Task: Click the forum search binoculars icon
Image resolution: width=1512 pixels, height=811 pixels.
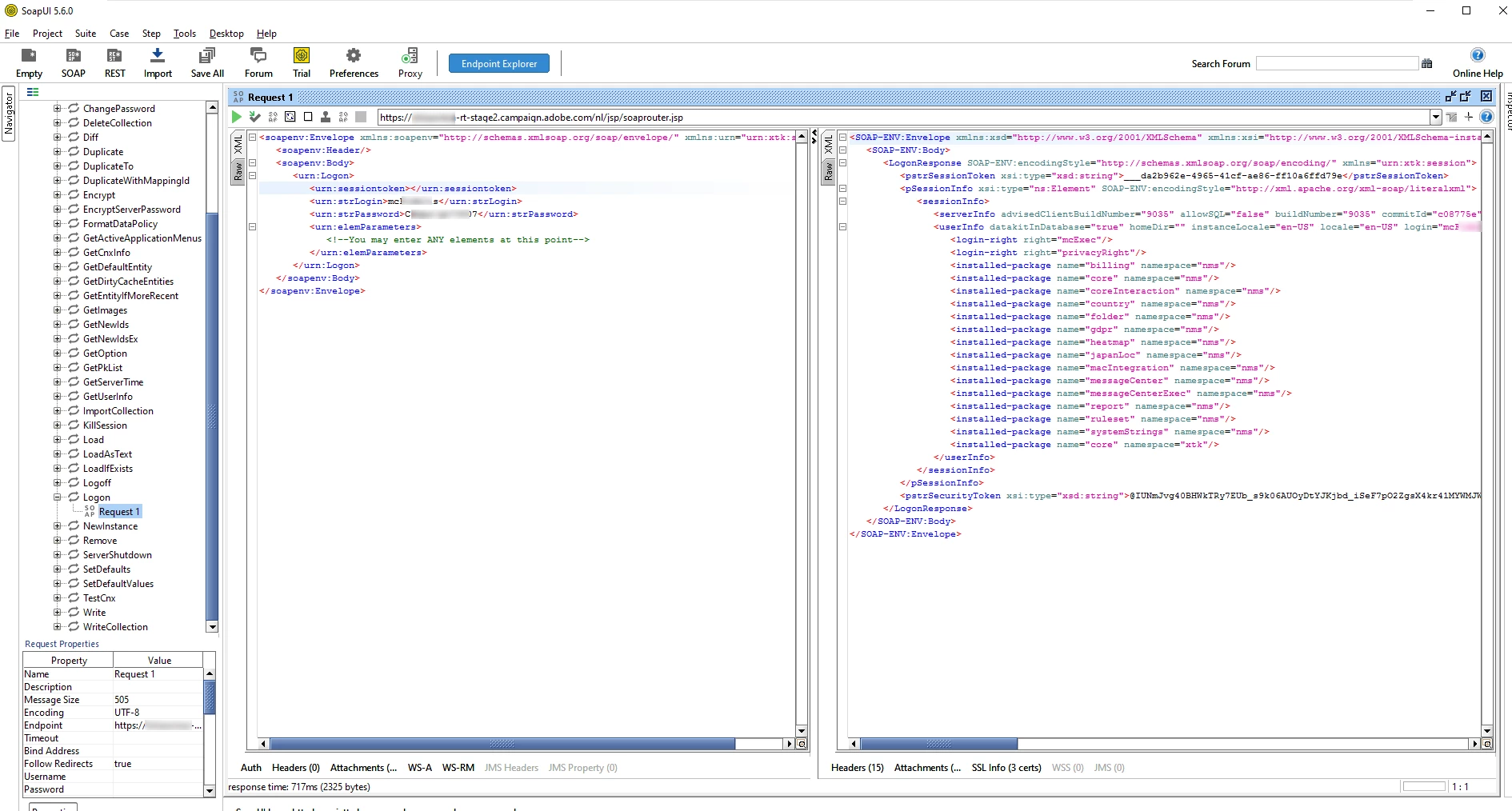Action: pos(1426,64)
